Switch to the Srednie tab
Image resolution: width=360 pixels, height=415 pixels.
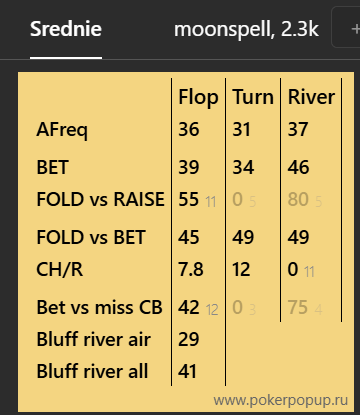pyautogui.click(x=66, y=29)
